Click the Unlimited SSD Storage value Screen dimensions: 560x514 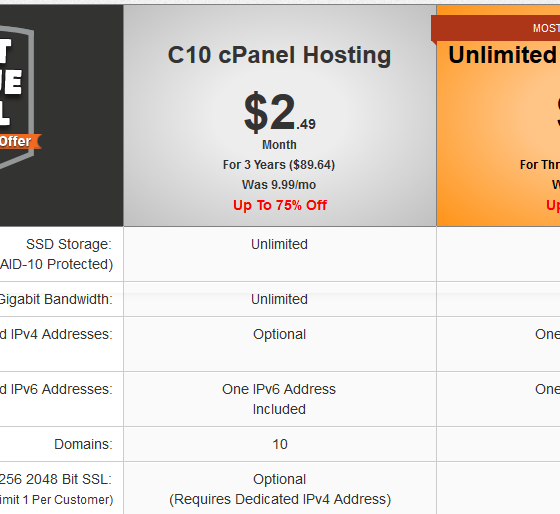click(x=279, y=244)
